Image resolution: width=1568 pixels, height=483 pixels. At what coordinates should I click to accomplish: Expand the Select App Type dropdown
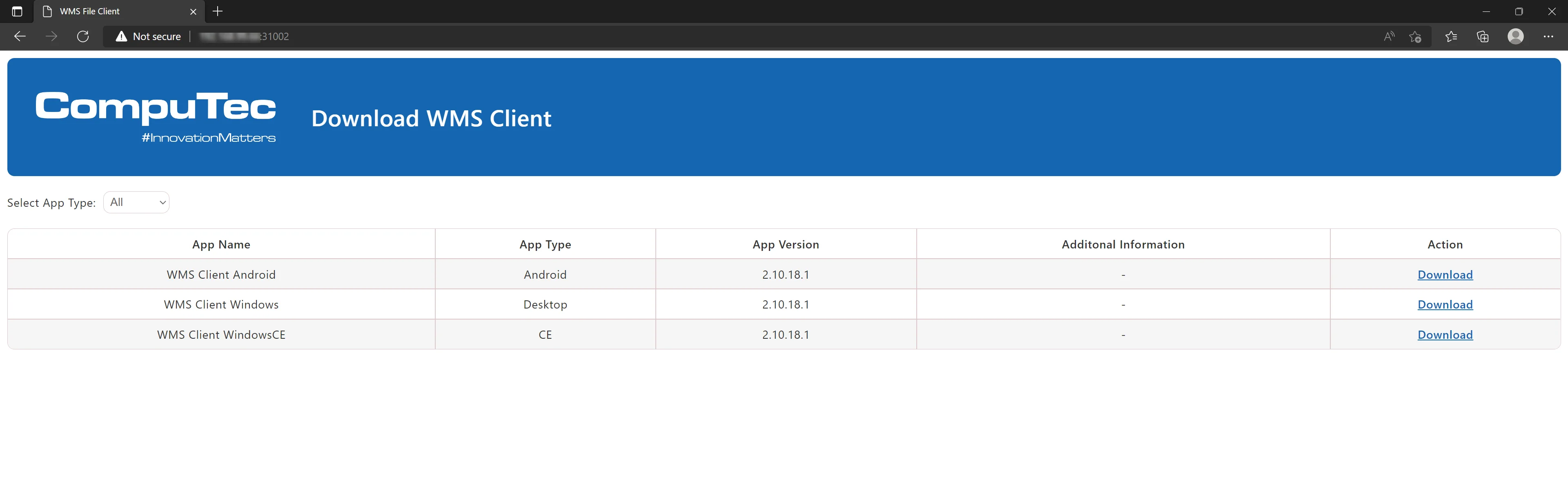[x=136, y=202]
